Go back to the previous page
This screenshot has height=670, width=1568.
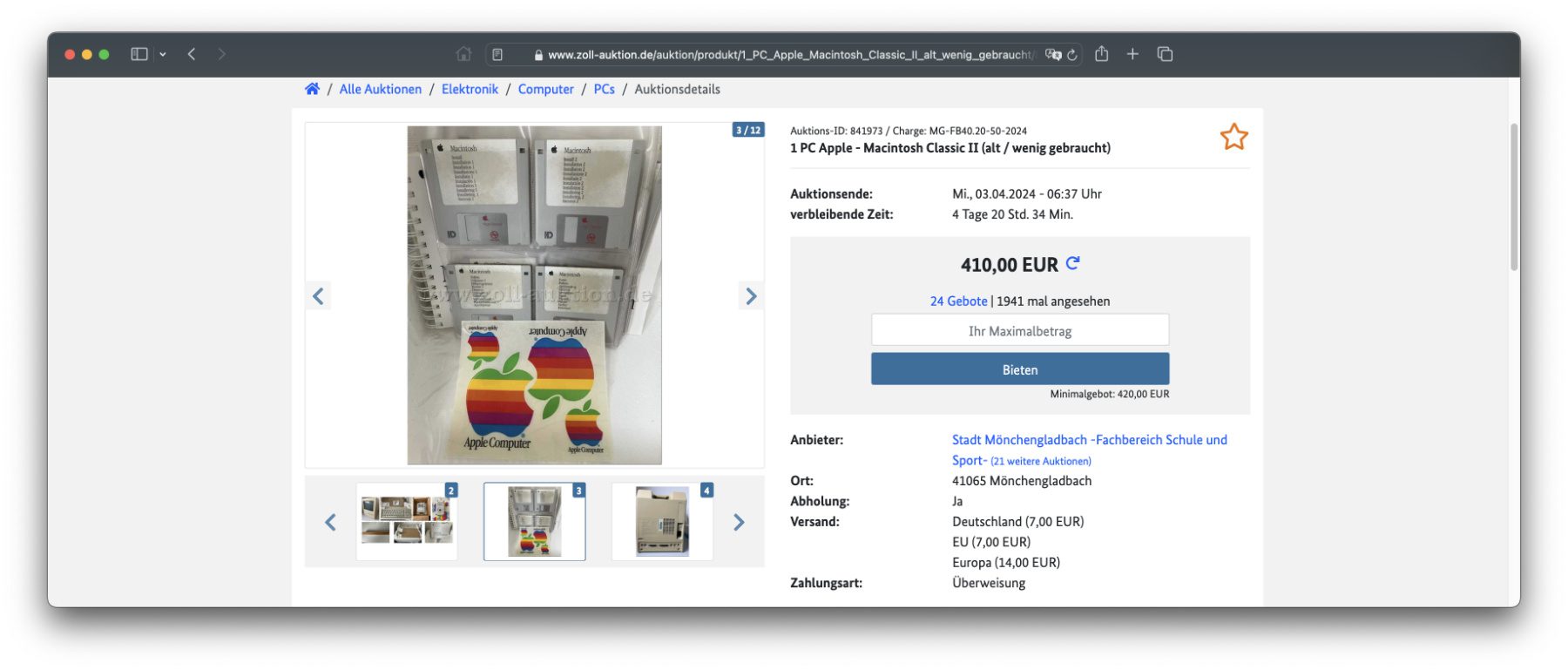tap(192, 54)
